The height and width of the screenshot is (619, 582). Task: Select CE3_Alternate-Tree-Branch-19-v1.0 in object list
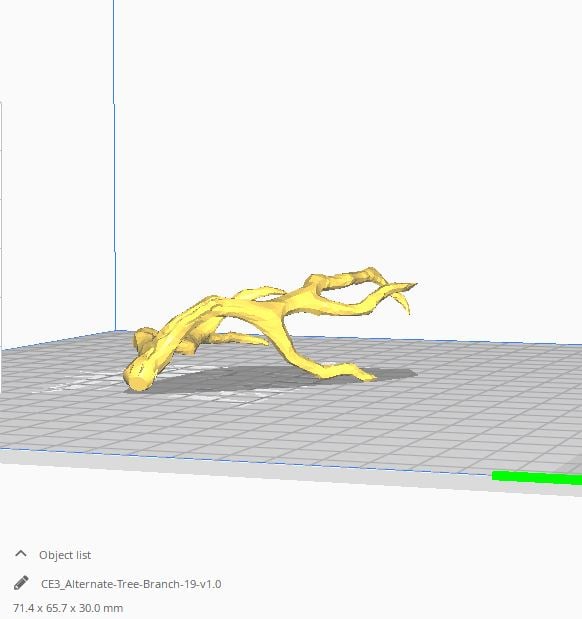[131, 584]
